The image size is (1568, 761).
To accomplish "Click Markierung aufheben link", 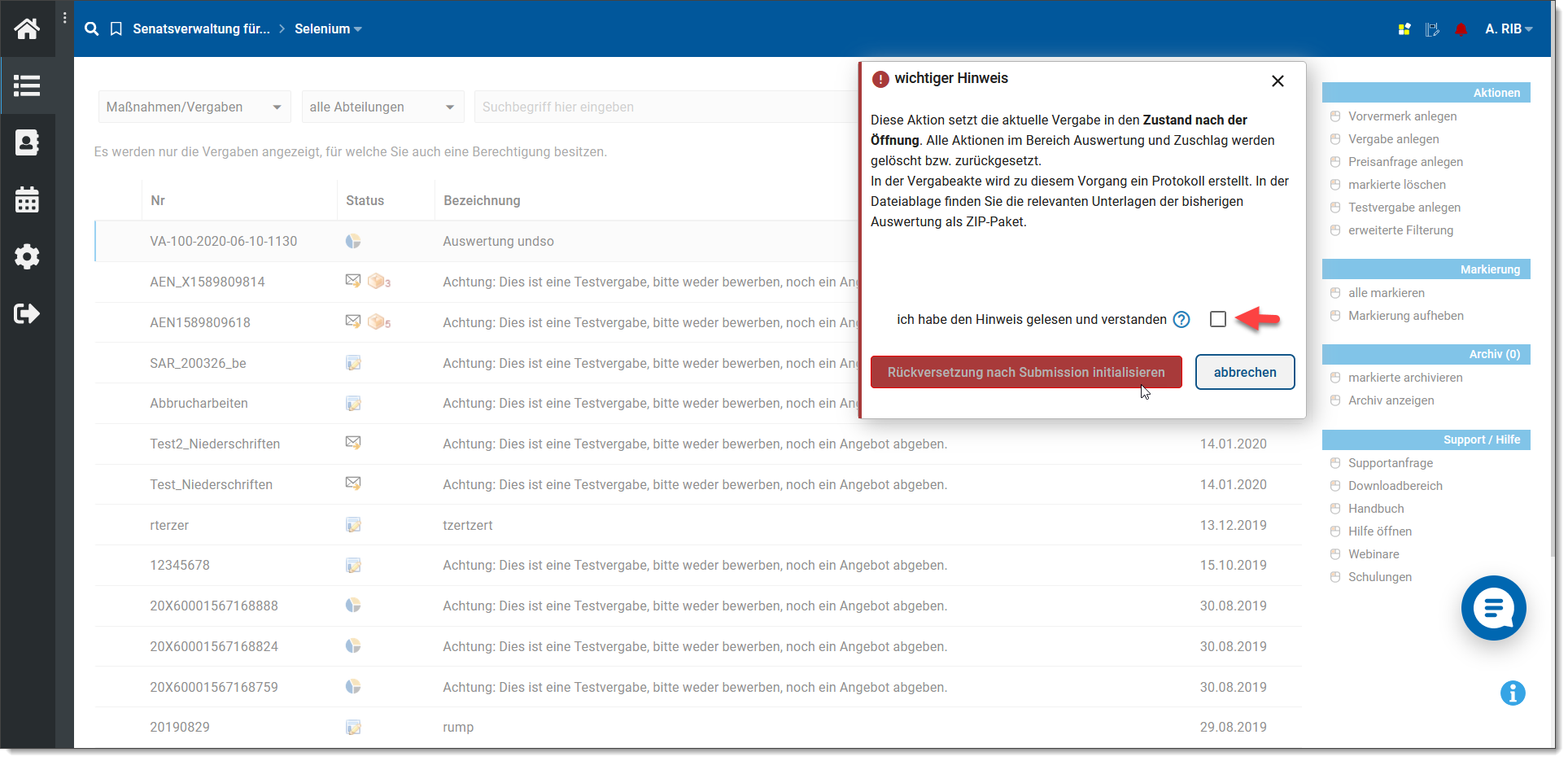I will [x=1405, y=316].
